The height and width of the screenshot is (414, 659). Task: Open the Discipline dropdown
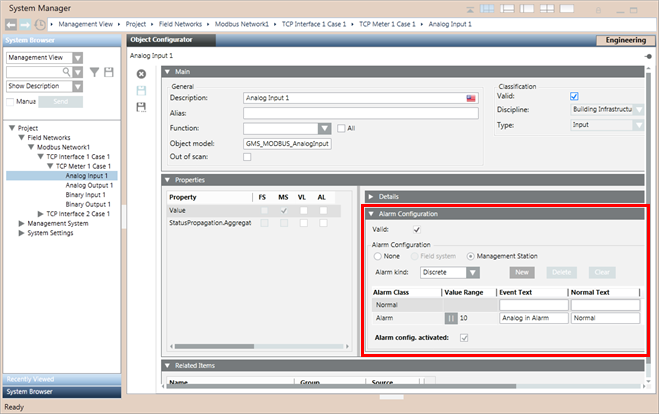point(639,110)
